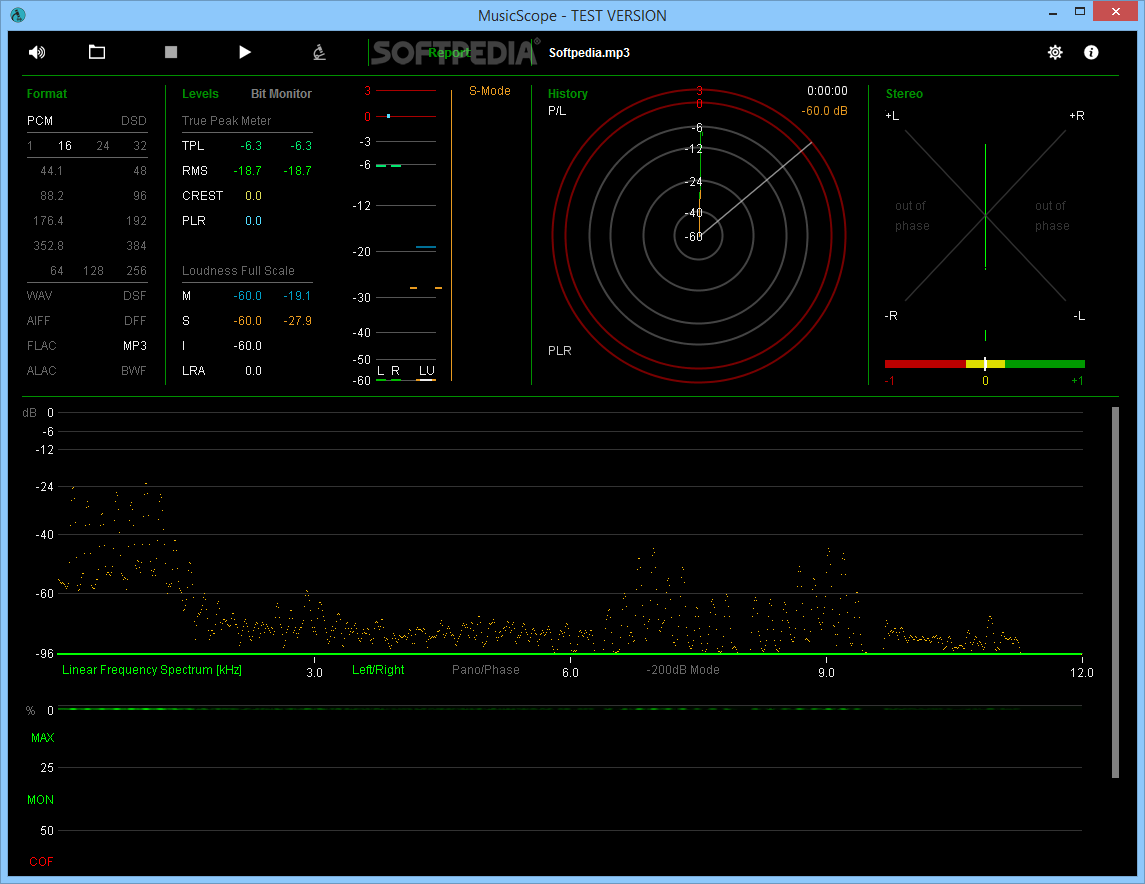Click the MusicScope app icon in title bar

(x=18, y=15)
